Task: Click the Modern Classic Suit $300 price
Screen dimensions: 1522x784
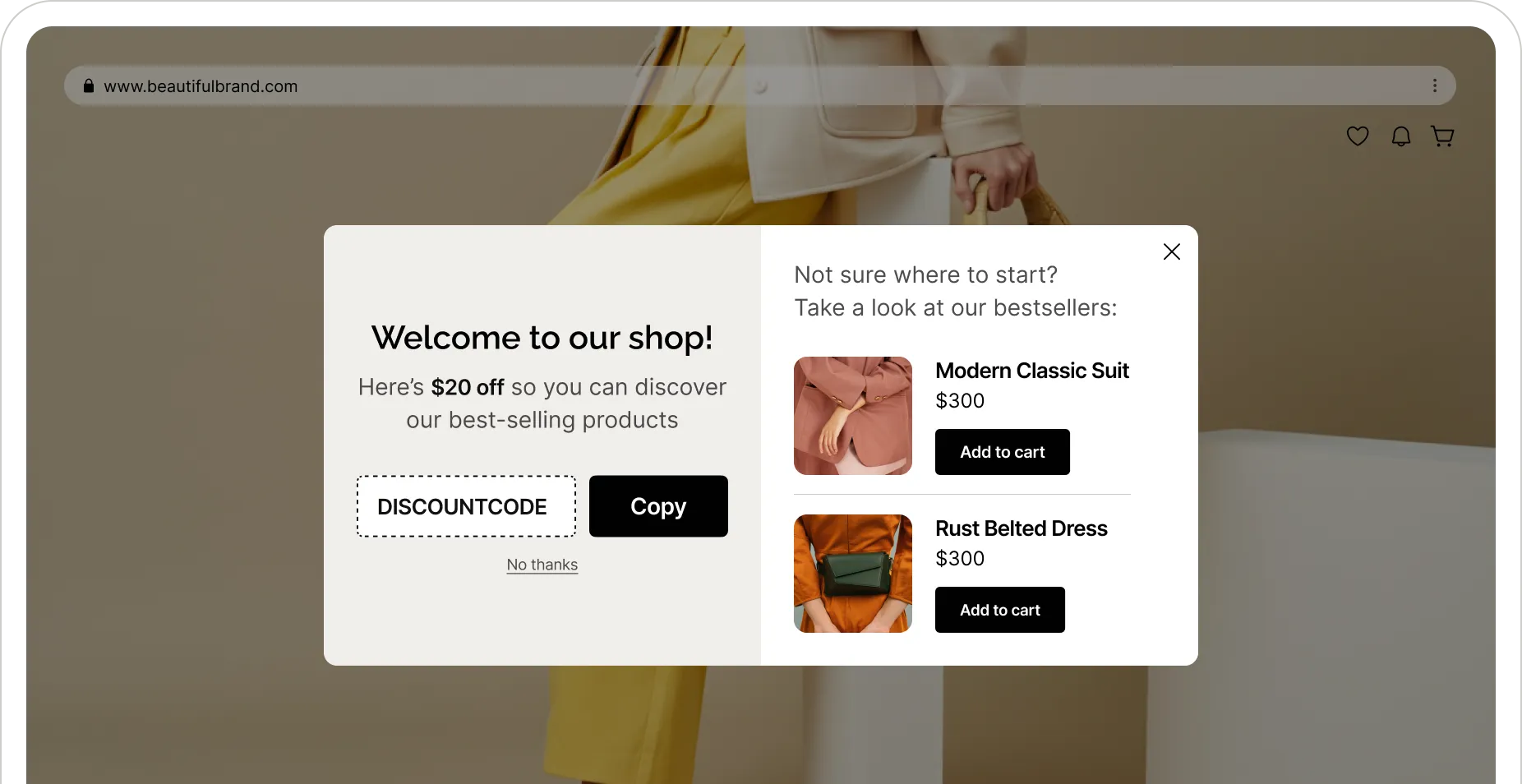Action: (960, 400)
